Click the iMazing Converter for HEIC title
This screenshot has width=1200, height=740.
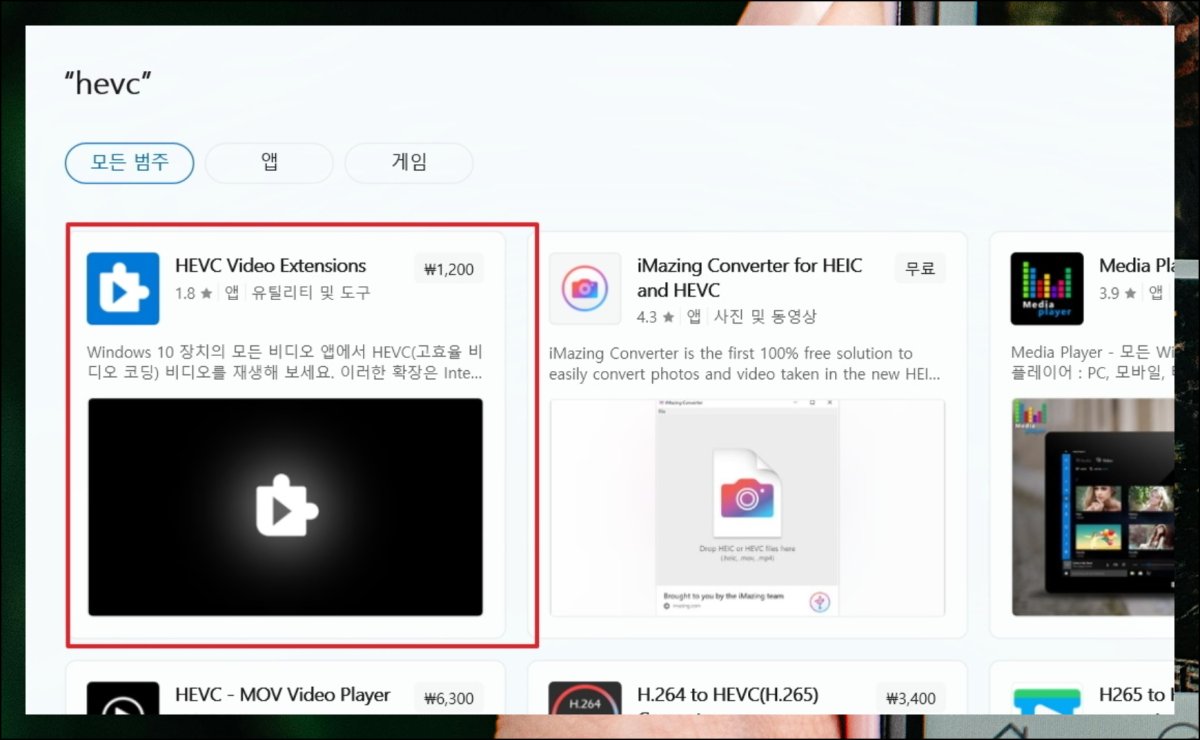coord(749,278)
